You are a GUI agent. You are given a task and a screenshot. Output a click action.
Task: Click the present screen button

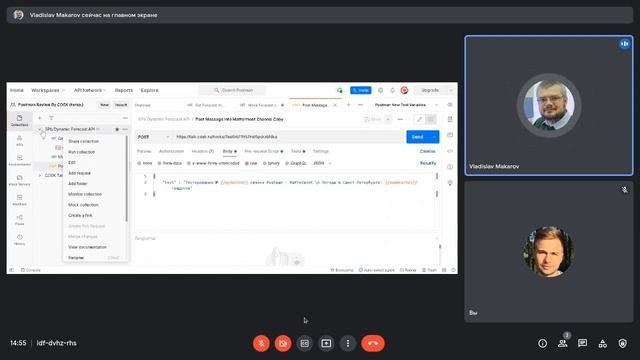[326, 343]
